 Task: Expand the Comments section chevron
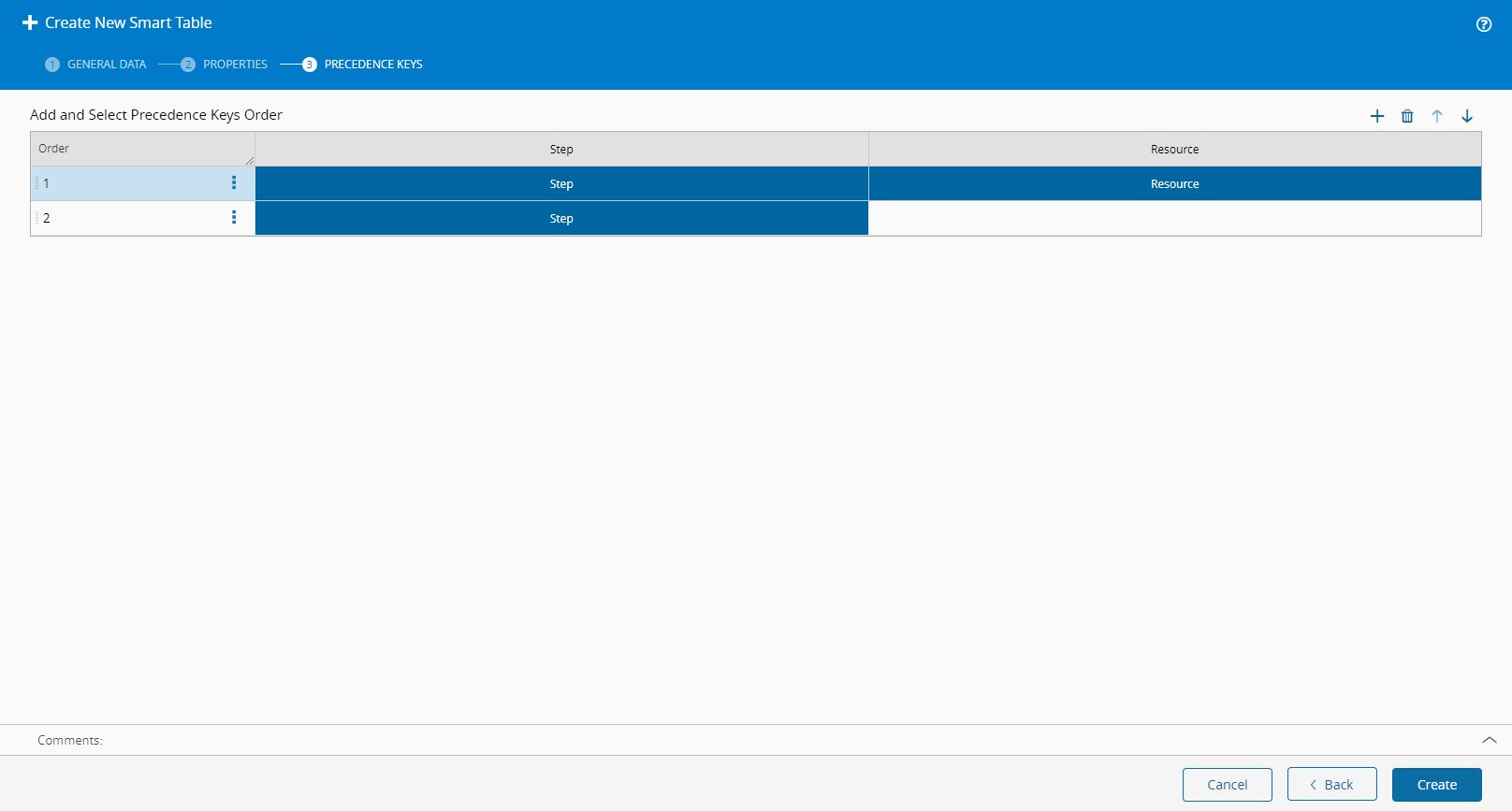(x=1490, y=740)
